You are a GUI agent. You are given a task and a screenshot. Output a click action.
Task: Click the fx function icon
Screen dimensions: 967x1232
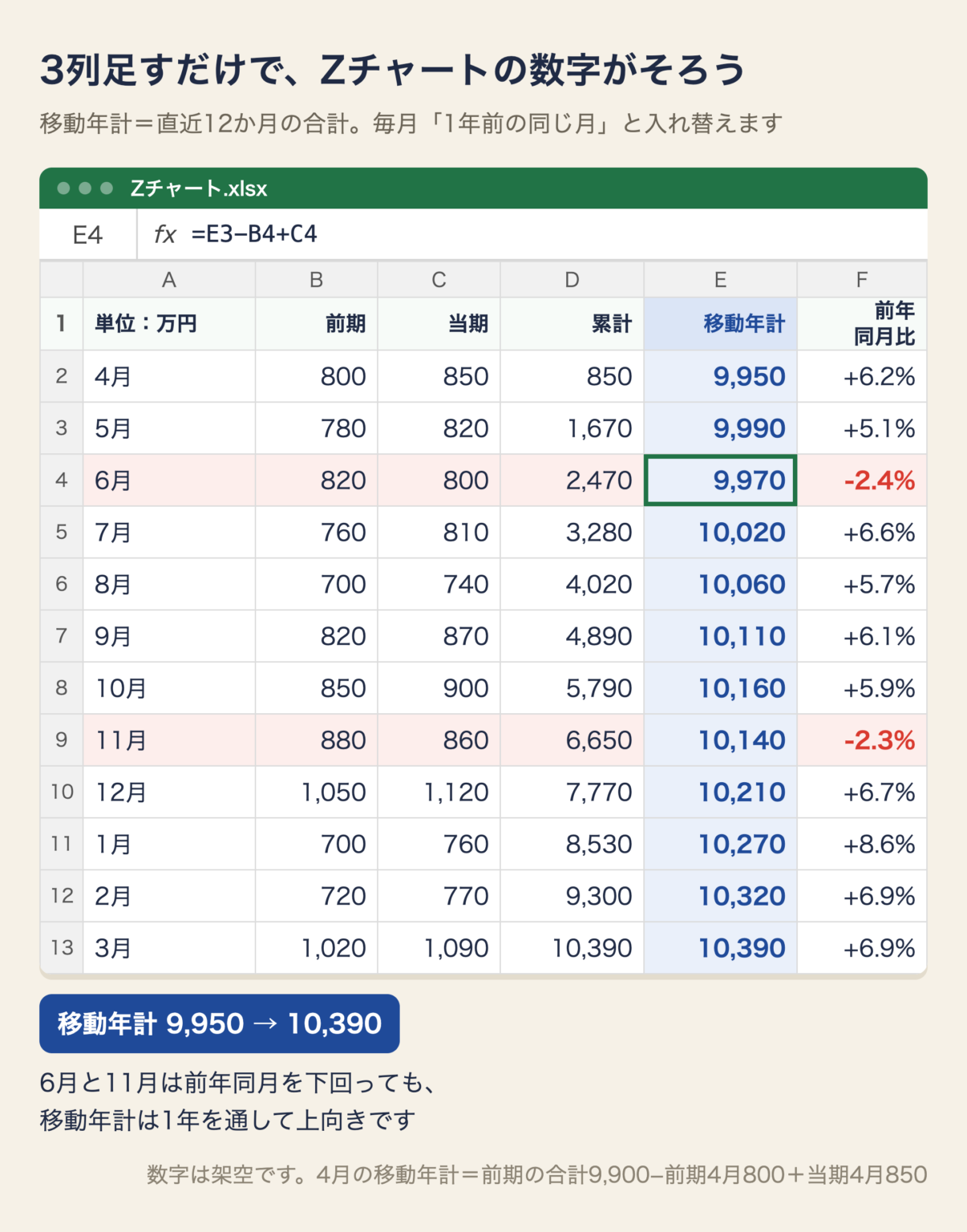pos(164,234)
